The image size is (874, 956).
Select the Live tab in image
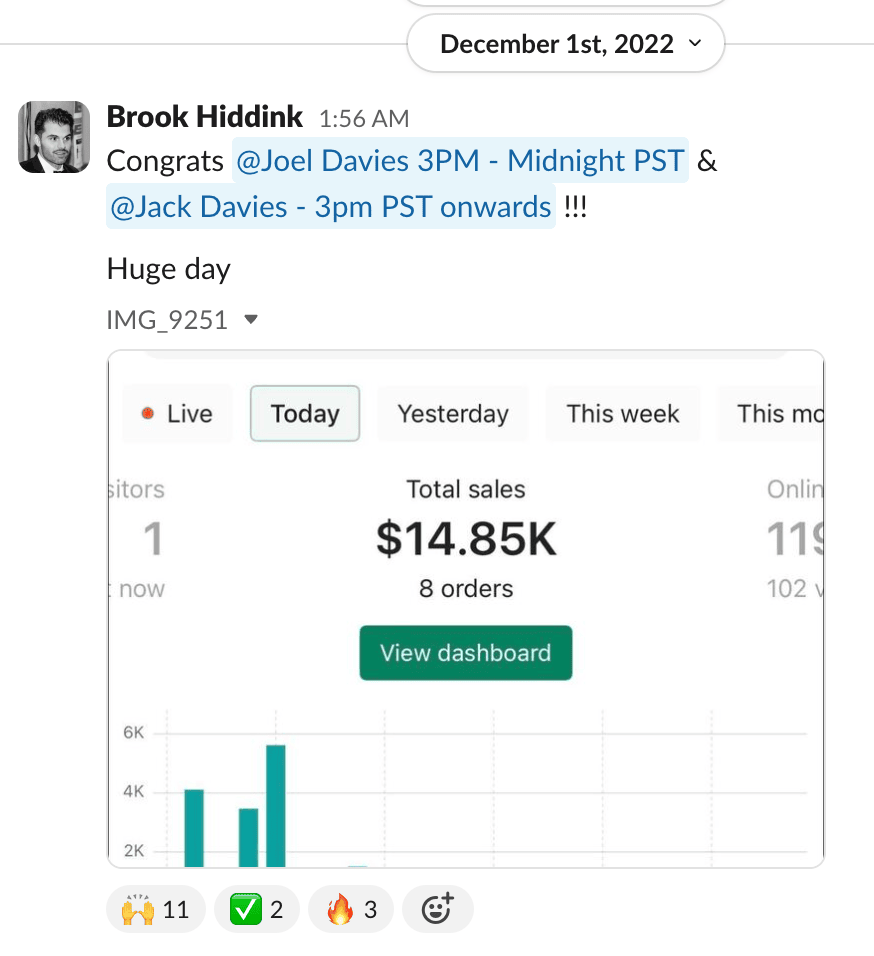[177, 414]
